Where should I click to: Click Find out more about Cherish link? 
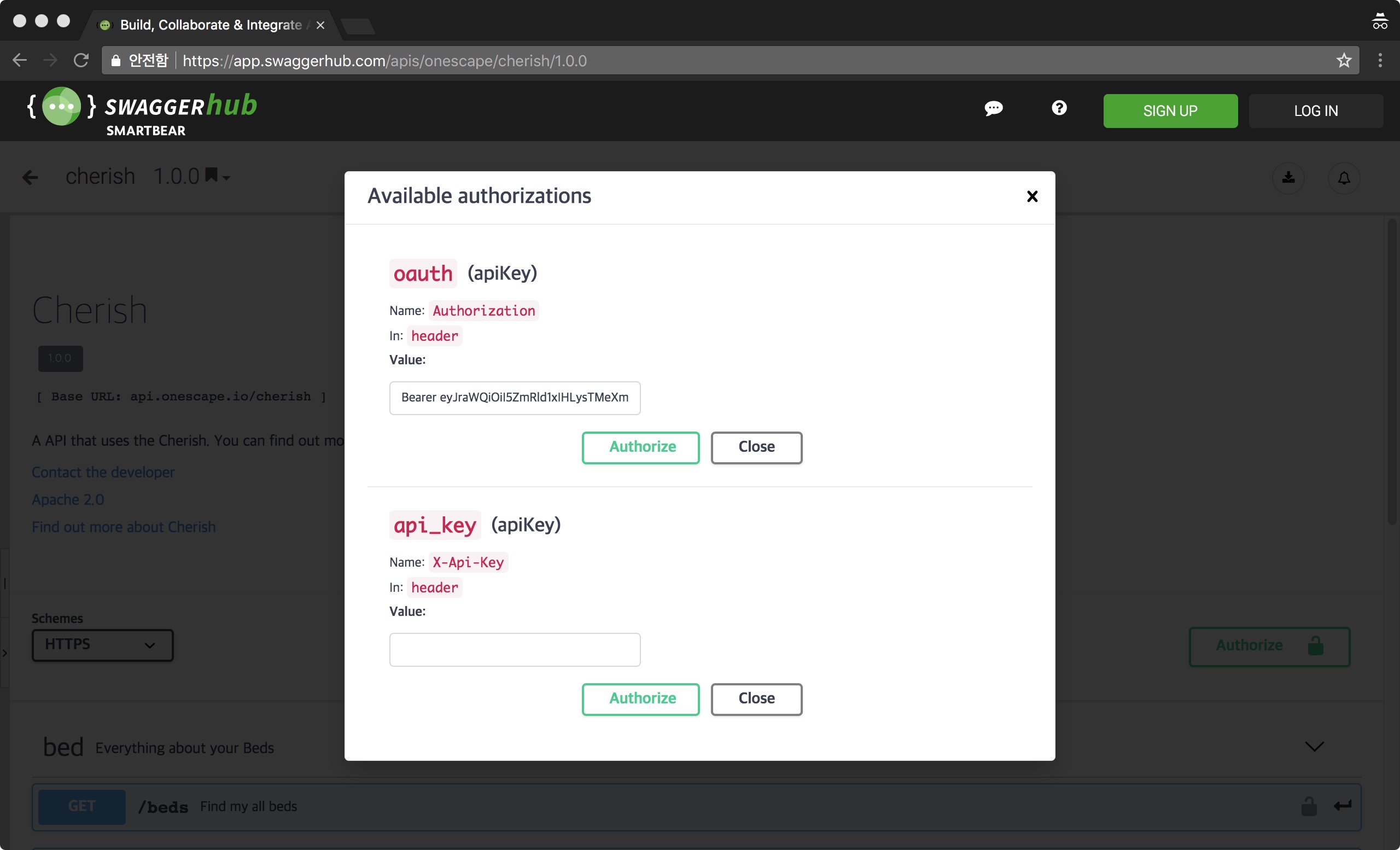[x=123, y=527]
